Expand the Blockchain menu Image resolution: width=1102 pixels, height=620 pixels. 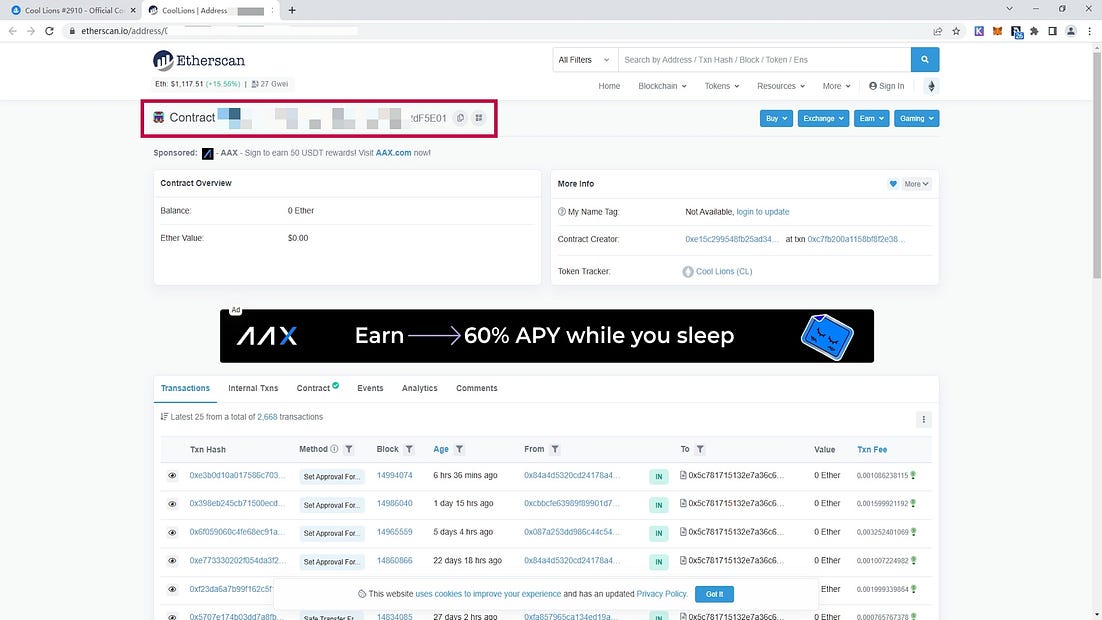tap(662, 86)
